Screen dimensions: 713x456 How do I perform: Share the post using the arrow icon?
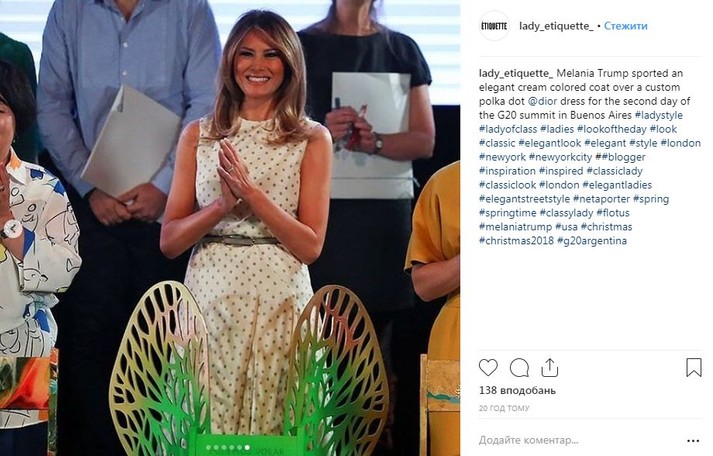(x=549, y=367)
